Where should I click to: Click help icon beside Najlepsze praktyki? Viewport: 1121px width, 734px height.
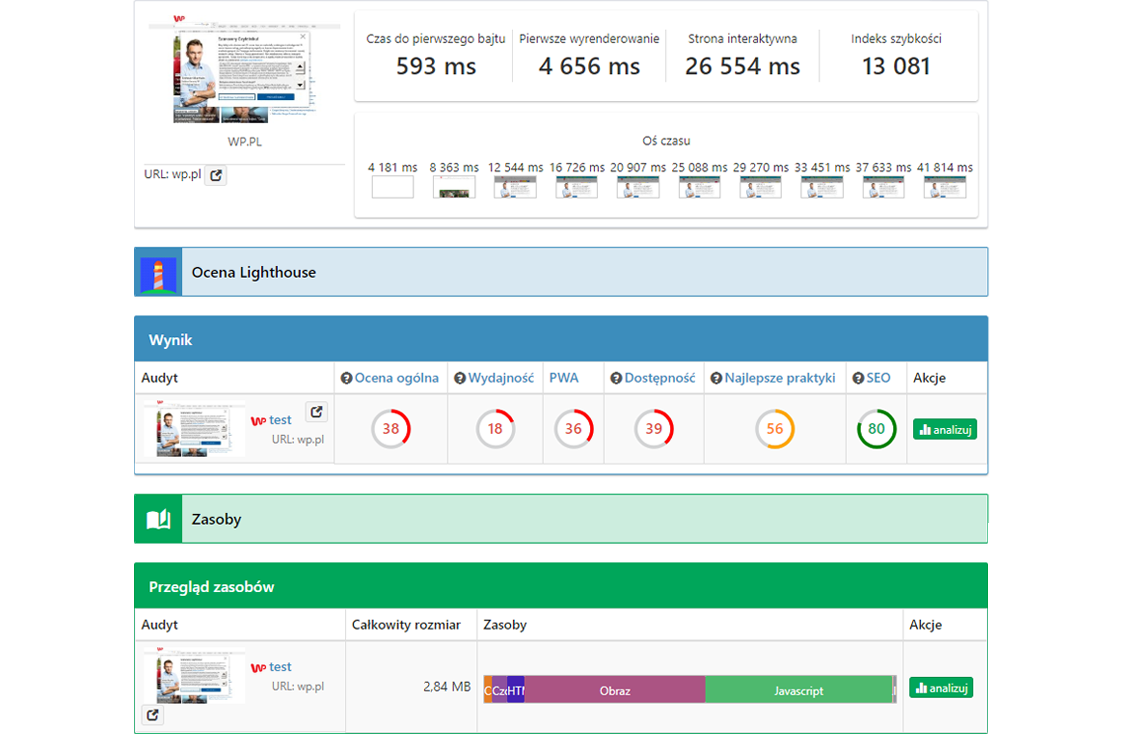(x=716, y=378)
